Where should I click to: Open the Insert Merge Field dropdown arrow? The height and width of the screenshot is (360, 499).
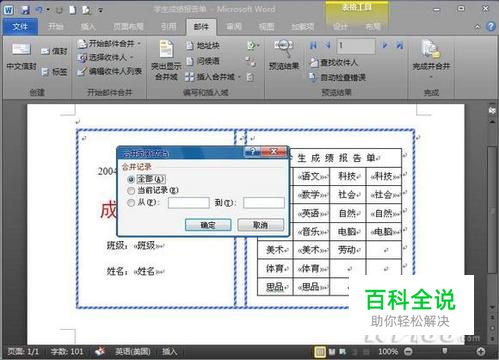(239, 77)
